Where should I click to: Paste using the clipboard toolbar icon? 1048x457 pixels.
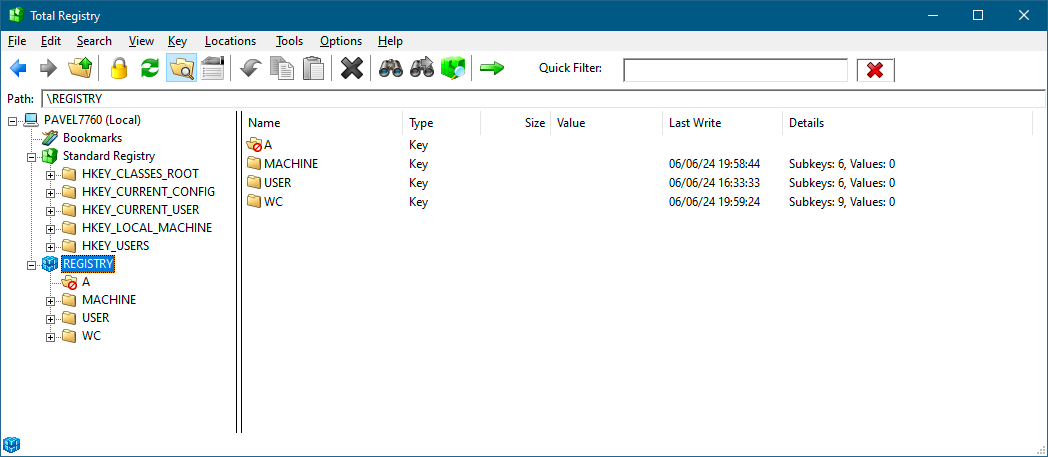(x=313, y=67)
